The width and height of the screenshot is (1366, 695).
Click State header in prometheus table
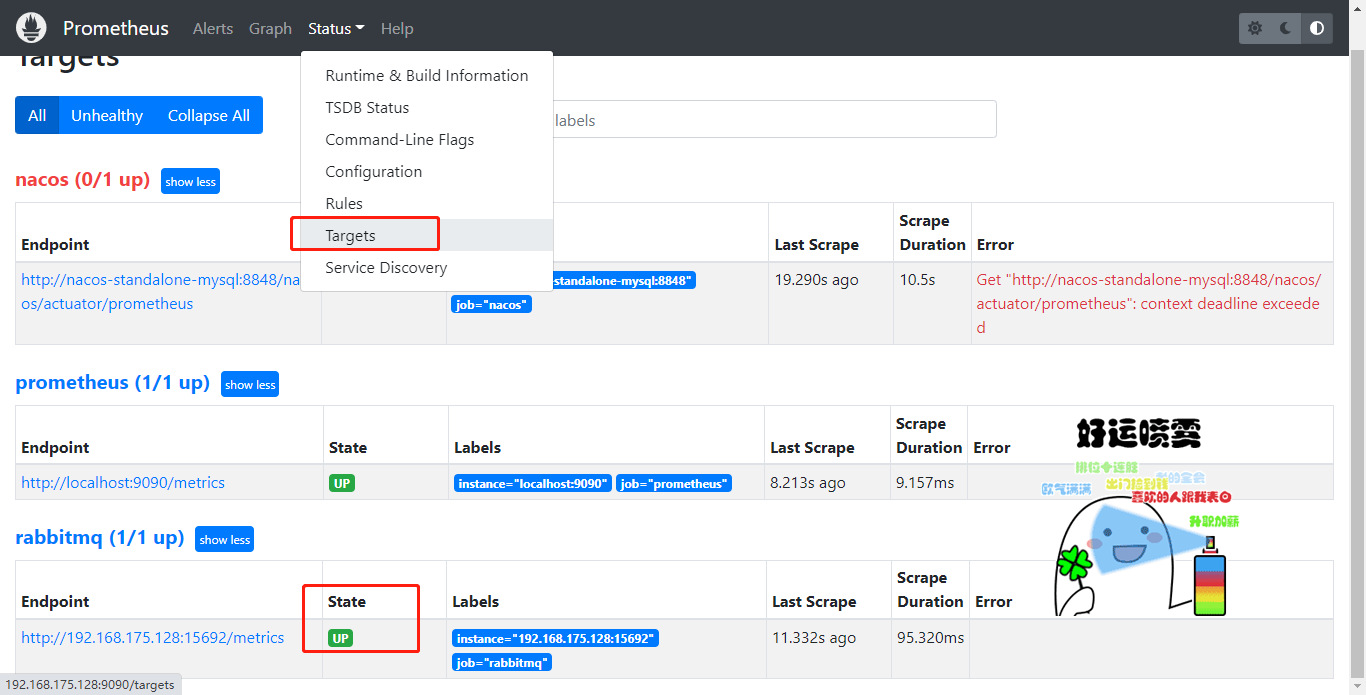(x=348, y=447)
